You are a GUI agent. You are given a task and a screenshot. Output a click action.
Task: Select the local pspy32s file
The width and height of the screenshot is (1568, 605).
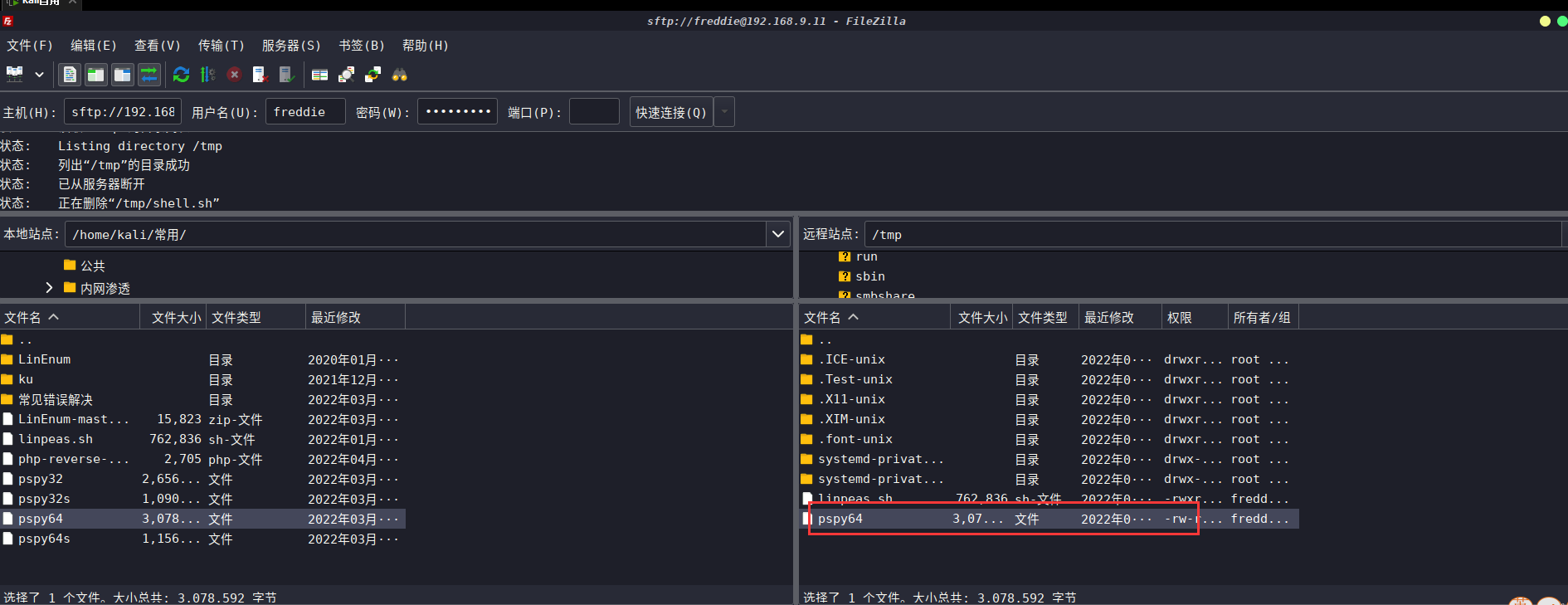coord(202,499)
